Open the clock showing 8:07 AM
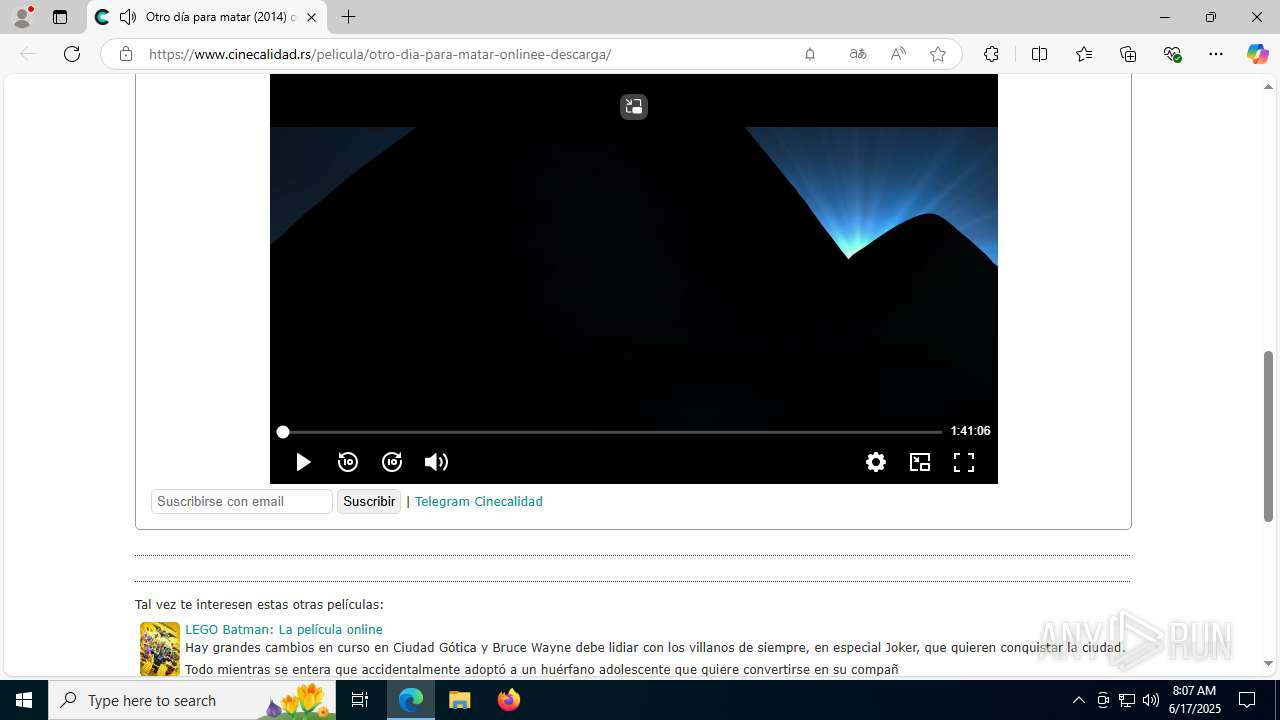 tap(1194, 700)
